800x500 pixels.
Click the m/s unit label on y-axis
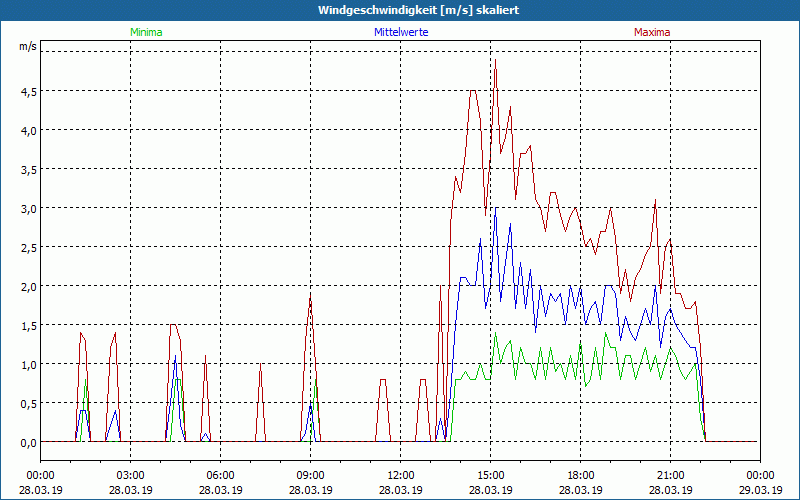pyautogui.click(x=27, y=46)
